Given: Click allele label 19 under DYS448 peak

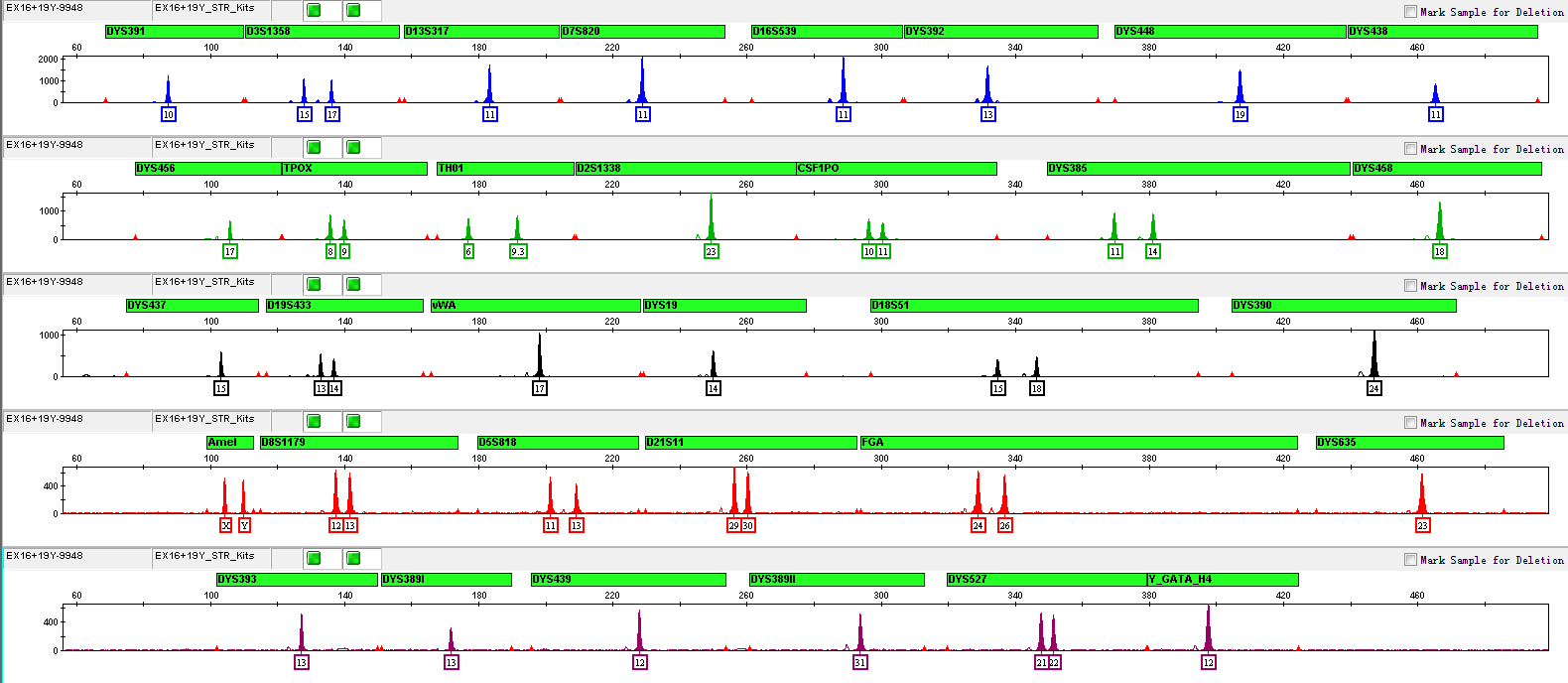Looking at the screenshot, I should (1241, 114).
